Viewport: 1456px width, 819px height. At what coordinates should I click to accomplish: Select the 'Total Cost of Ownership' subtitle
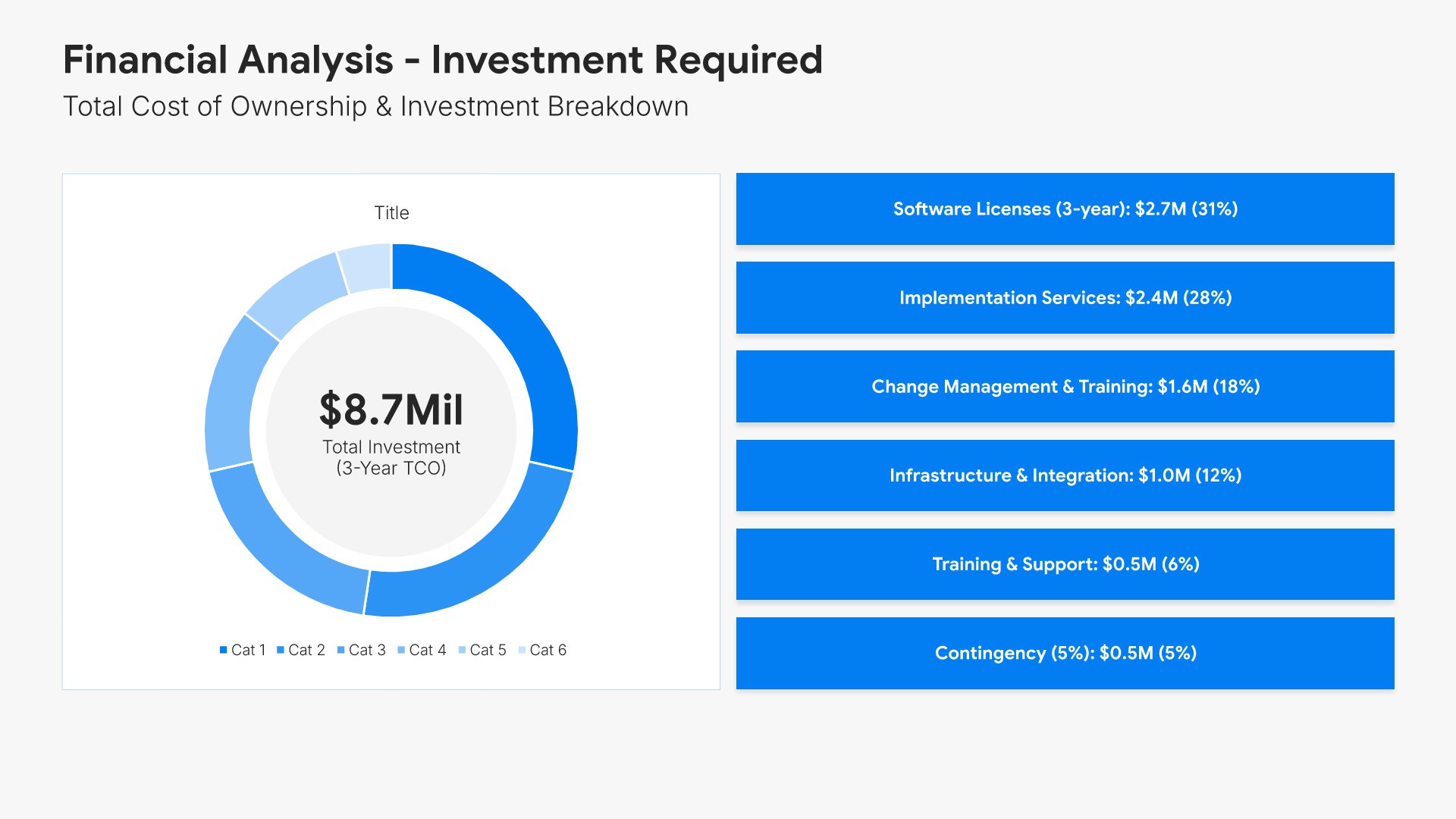pos(375,107)
